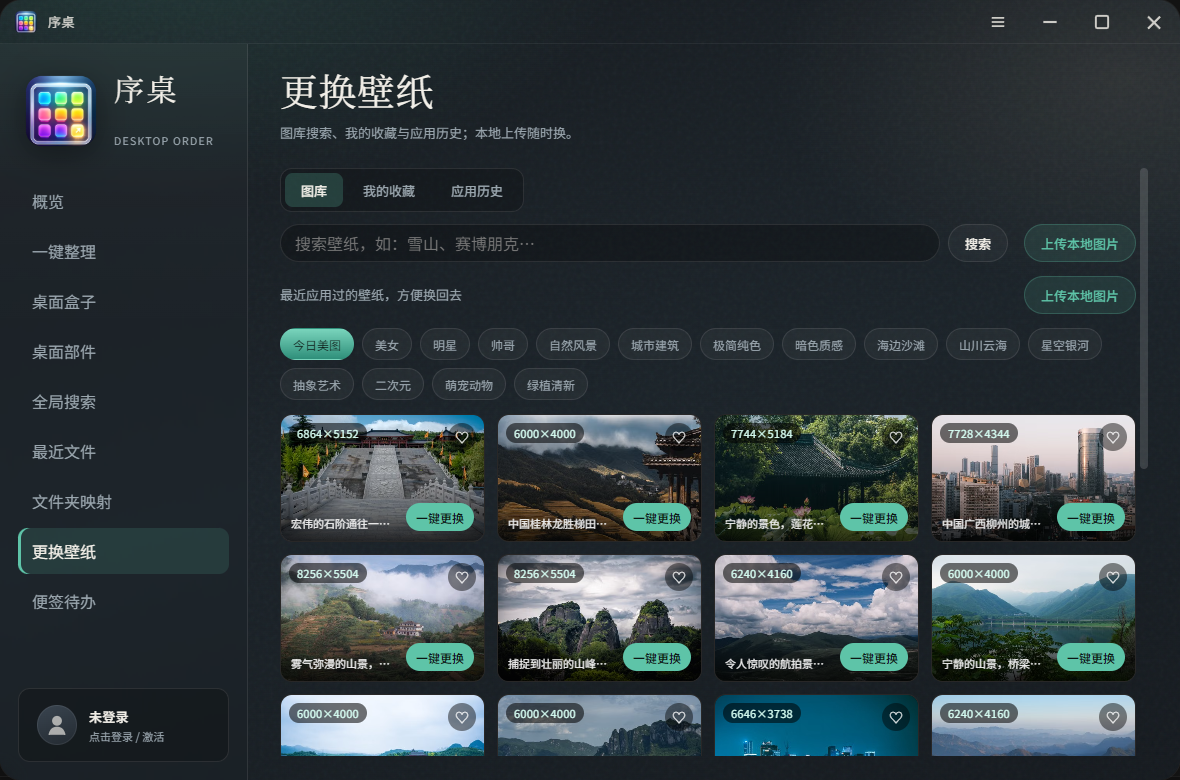Open 概览 in the sidebar
Viewport: 1180px width, 780px height.
coord(123,202)
